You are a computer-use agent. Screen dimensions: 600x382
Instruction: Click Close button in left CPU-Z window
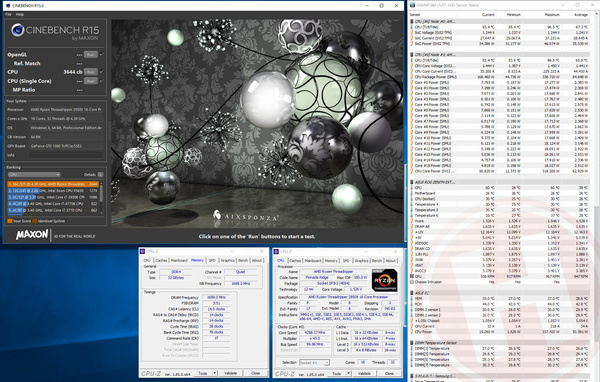tap(256, 373)
